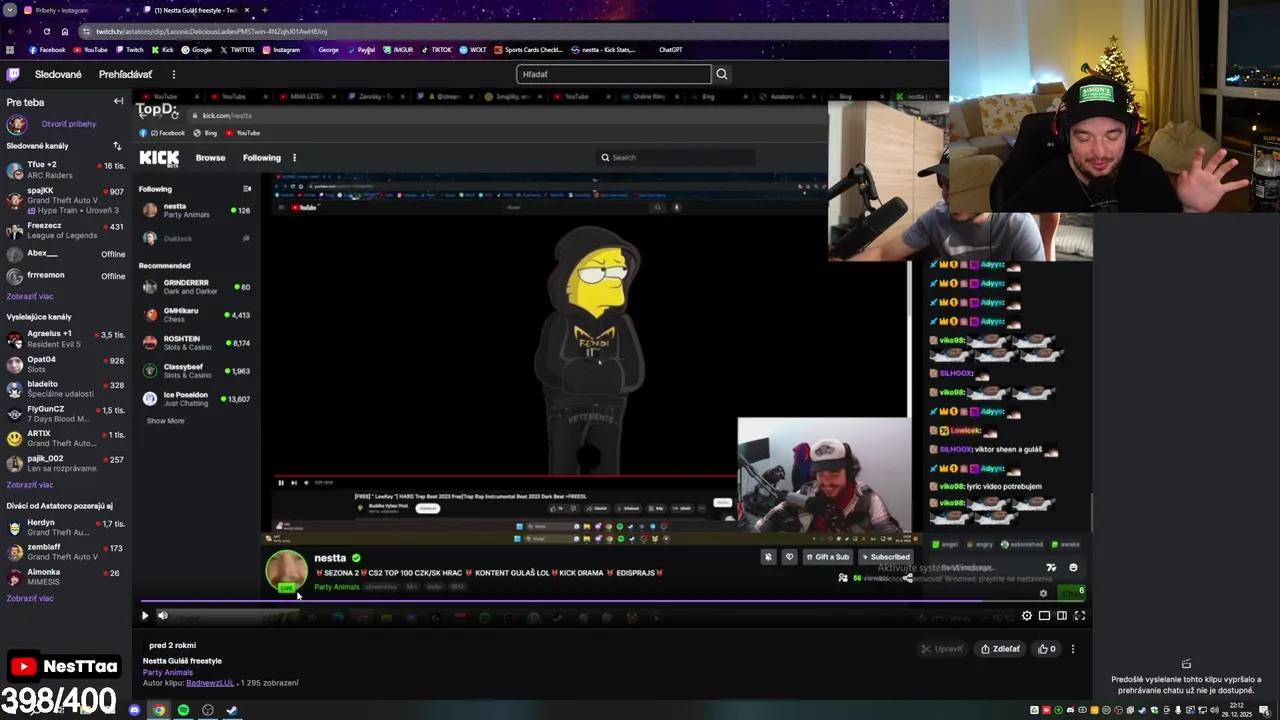Open clip player settings gear
1280x720 pixels.
point(1026,616)
